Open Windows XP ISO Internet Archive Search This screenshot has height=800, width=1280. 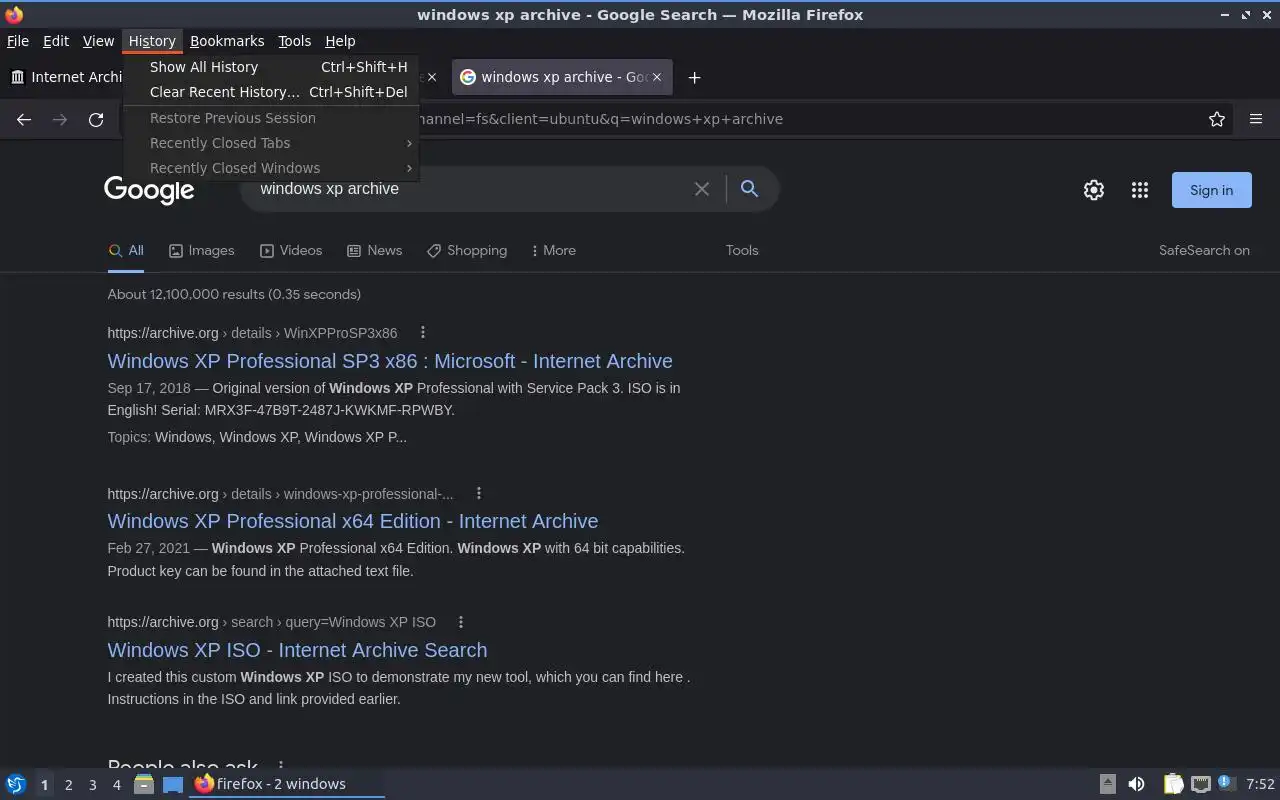coord(297,650)
